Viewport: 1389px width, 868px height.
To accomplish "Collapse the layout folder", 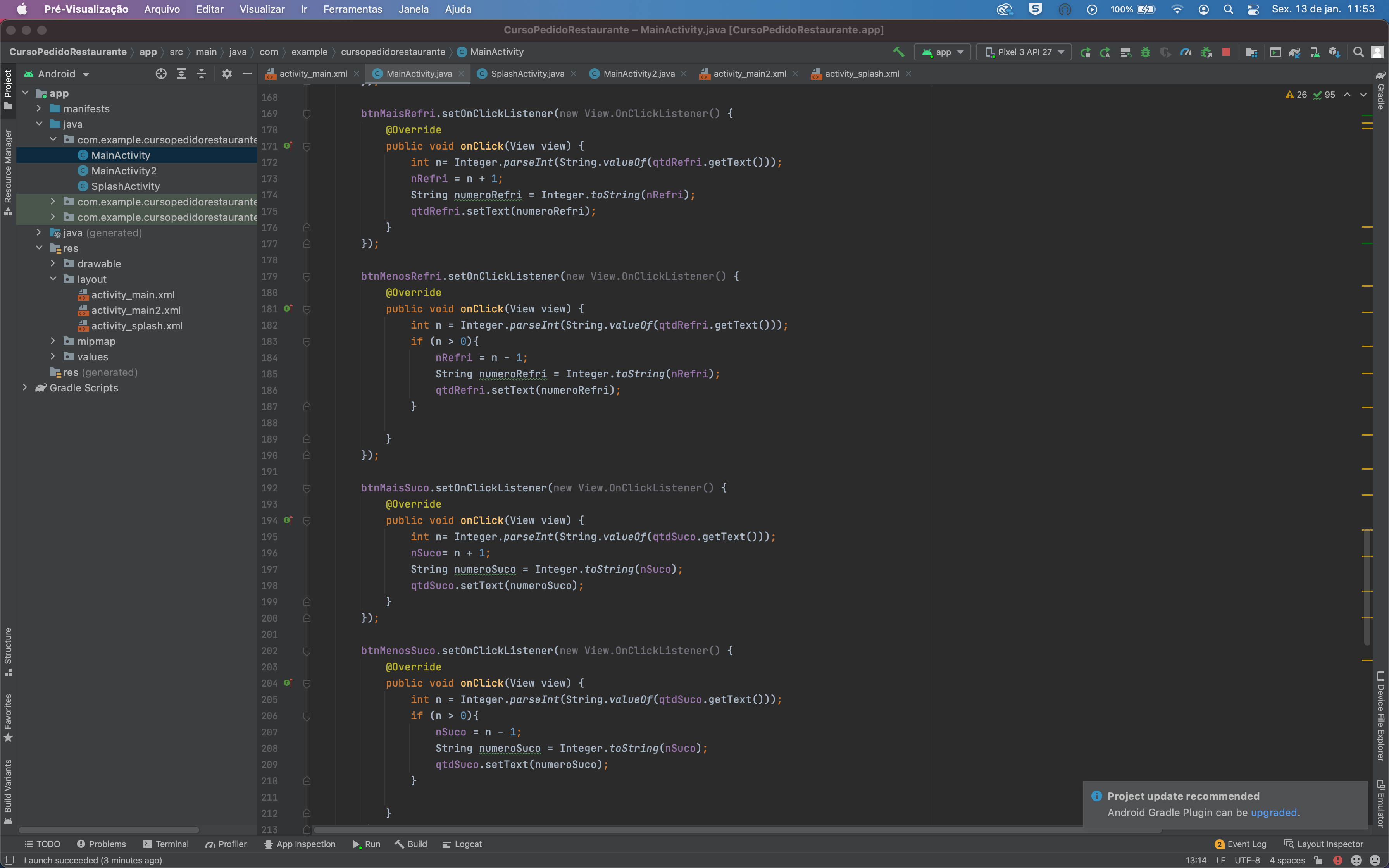I will [x=53, y=279].
